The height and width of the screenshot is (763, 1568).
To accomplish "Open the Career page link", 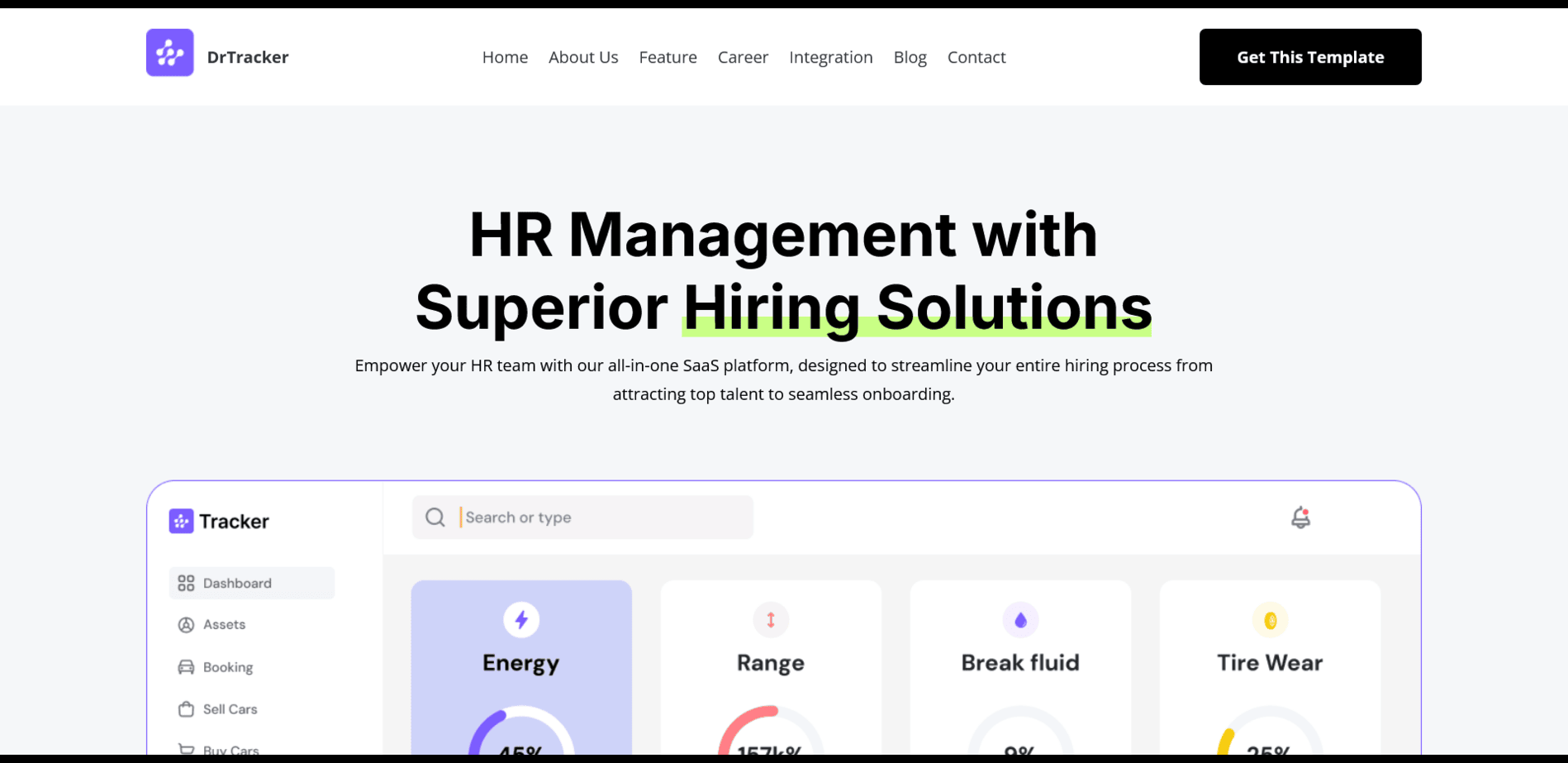I will tap(743, 57).
